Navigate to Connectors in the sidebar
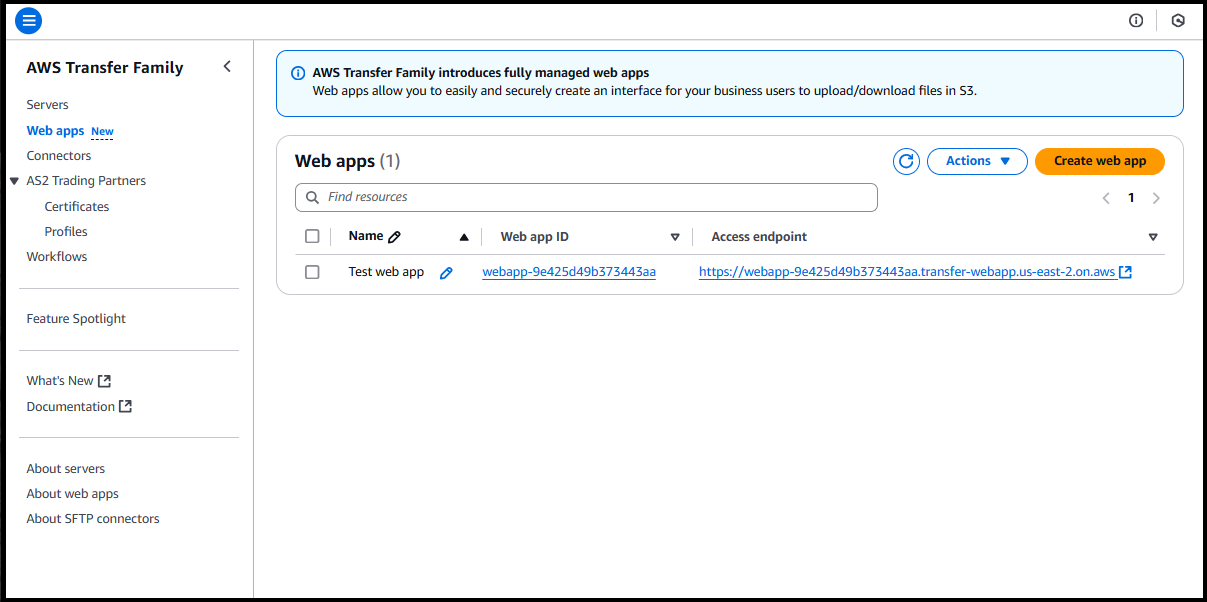The width and height of the screenshot is (1207, 602). pyautogui.click(x=58, y=155)
